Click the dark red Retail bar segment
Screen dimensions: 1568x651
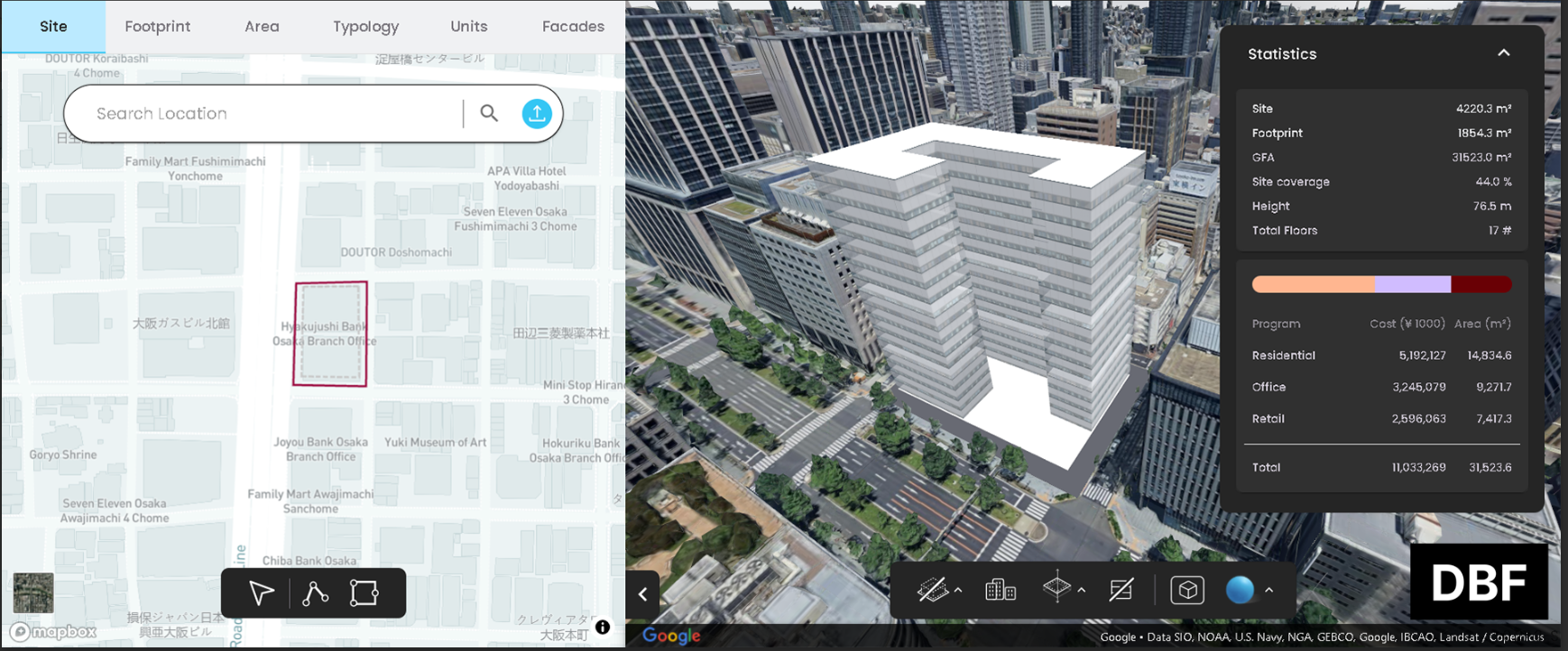pos(1481,284)
